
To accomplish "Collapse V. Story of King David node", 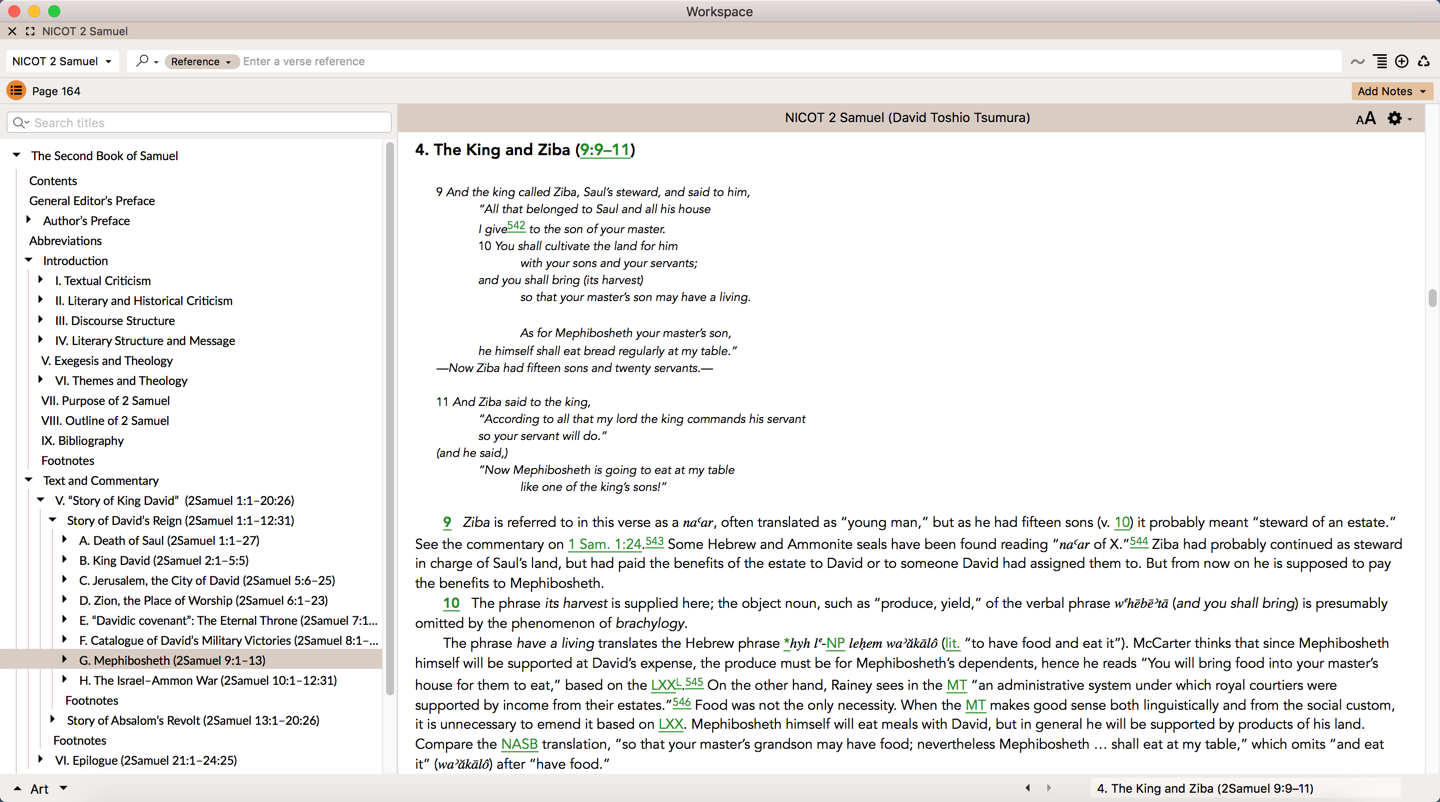I will [x=41, y=500].
